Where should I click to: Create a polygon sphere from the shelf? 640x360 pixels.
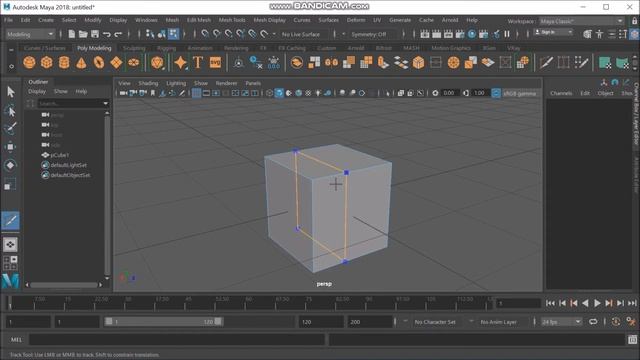[x=29, y=62]
